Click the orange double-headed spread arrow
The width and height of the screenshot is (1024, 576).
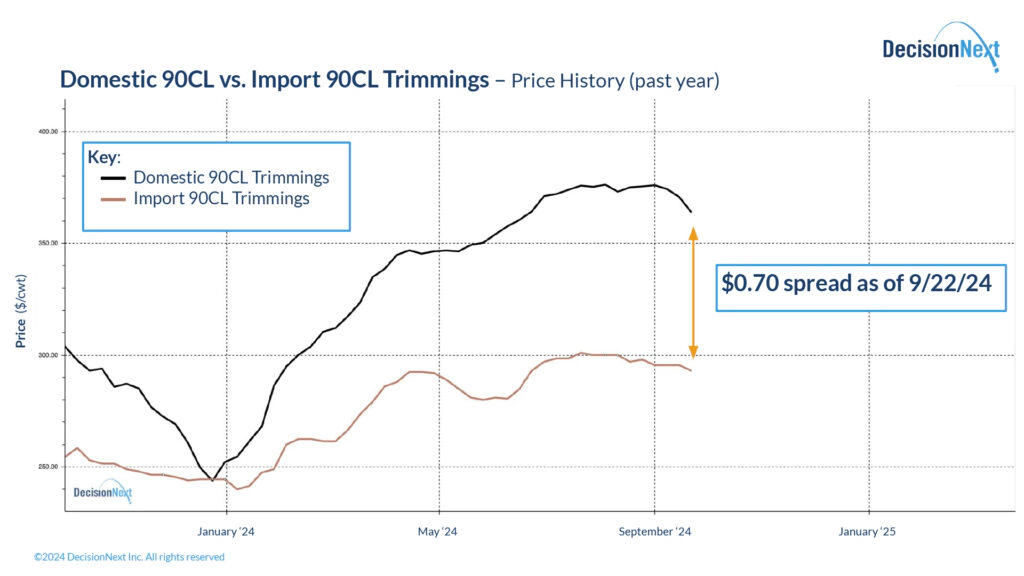[x=694, y=293]
